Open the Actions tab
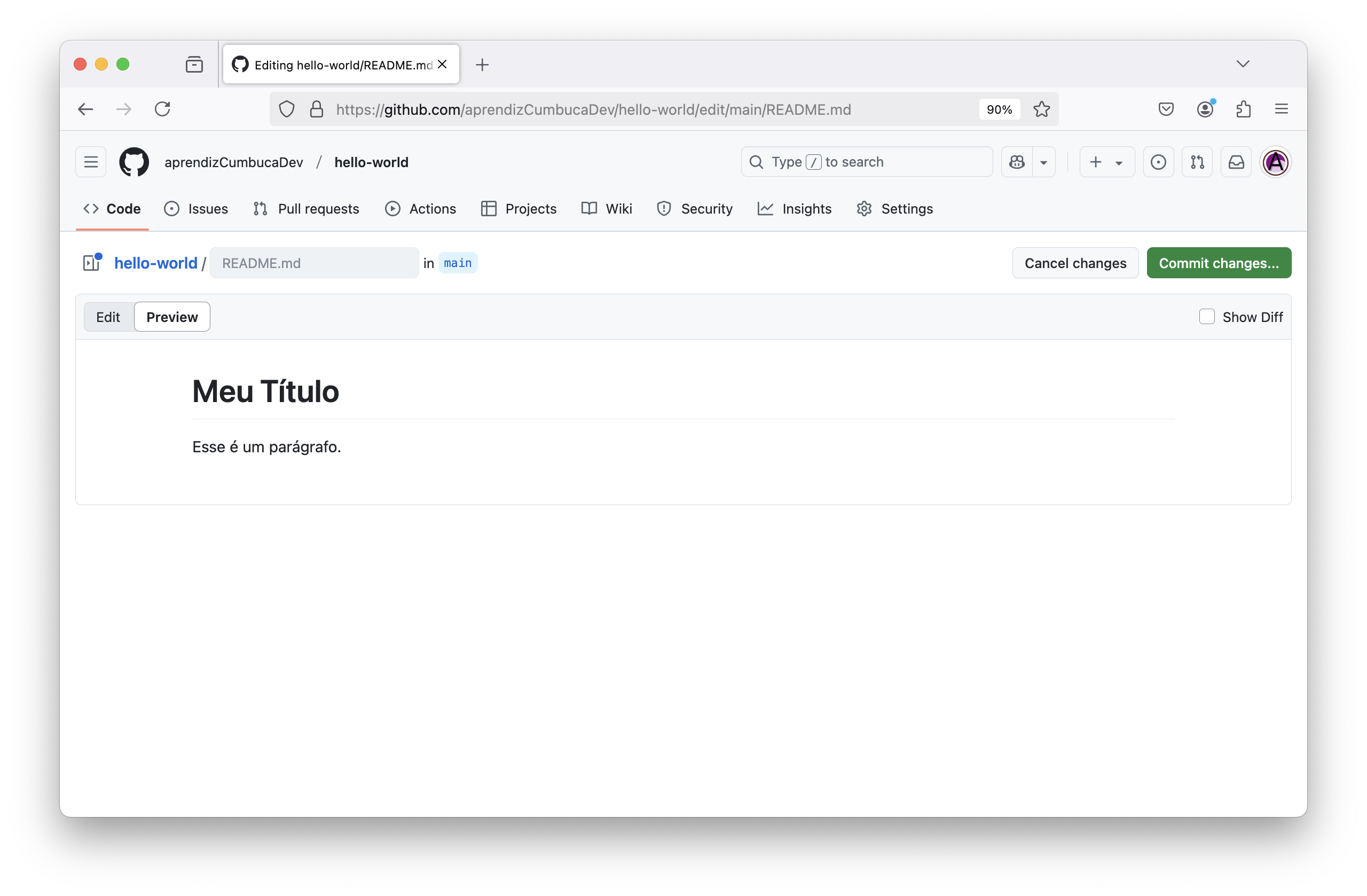 click(x=420, y=208)
